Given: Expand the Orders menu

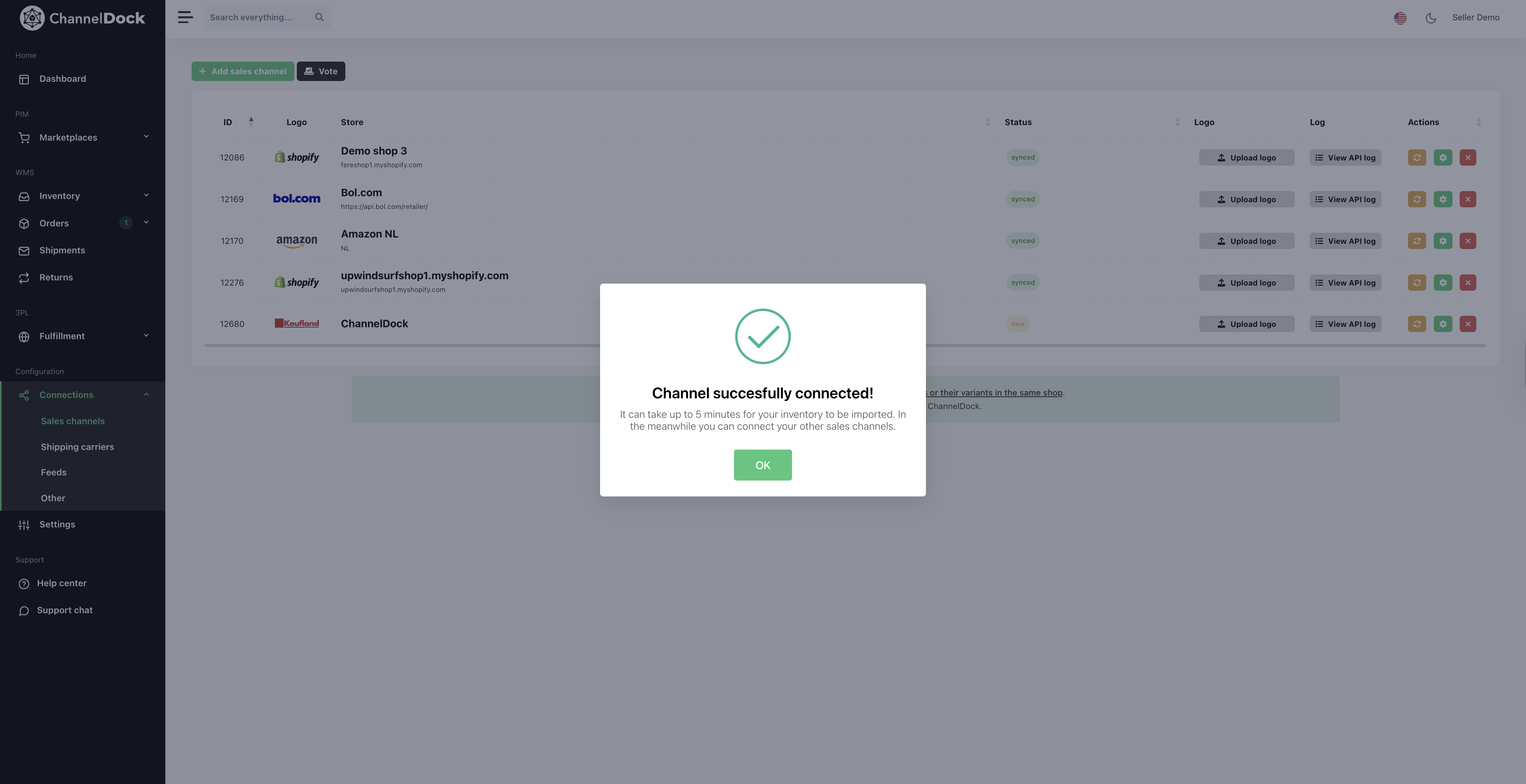Looking at the screenshot, I should [82, 223].
